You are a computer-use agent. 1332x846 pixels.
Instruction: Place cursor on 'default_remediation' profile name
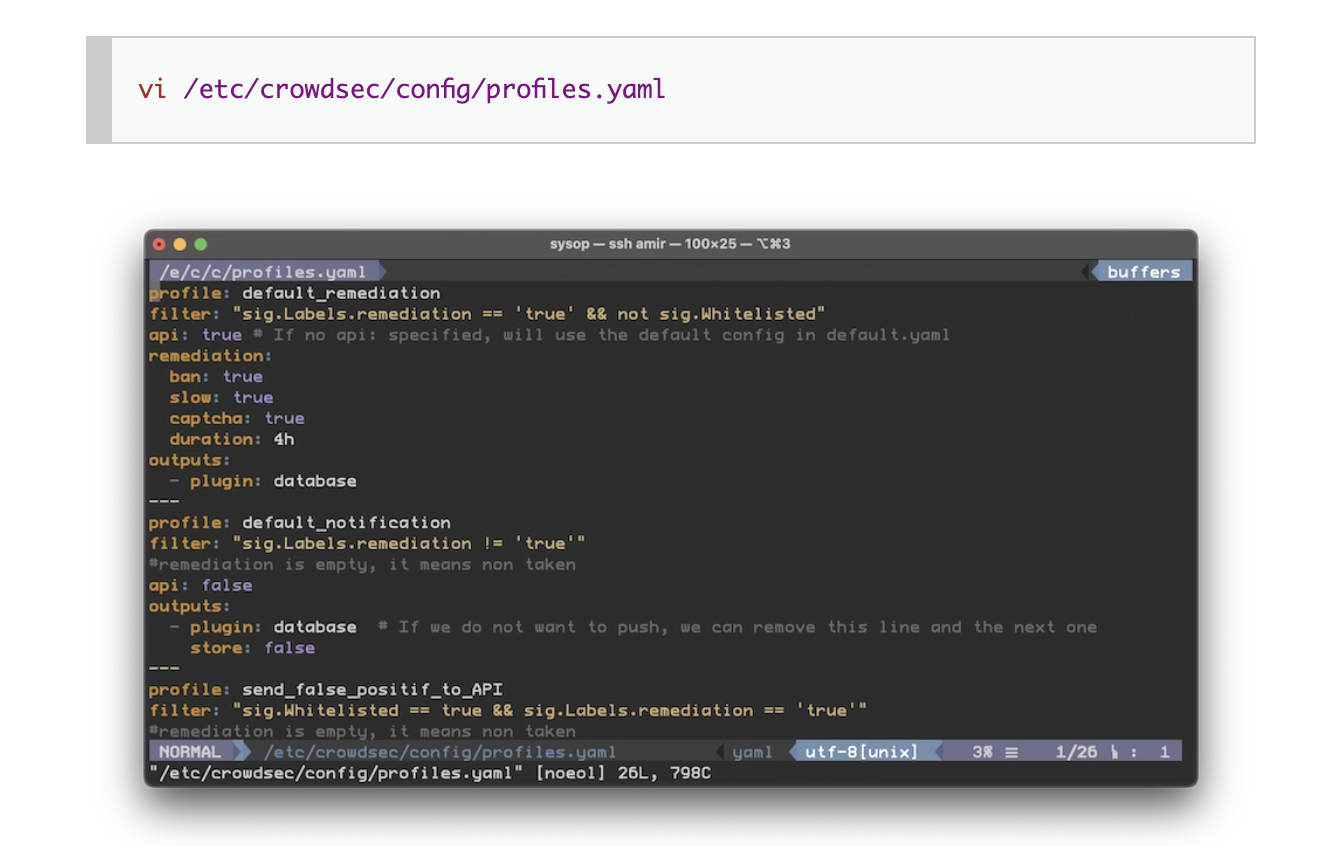pos(341,293)
